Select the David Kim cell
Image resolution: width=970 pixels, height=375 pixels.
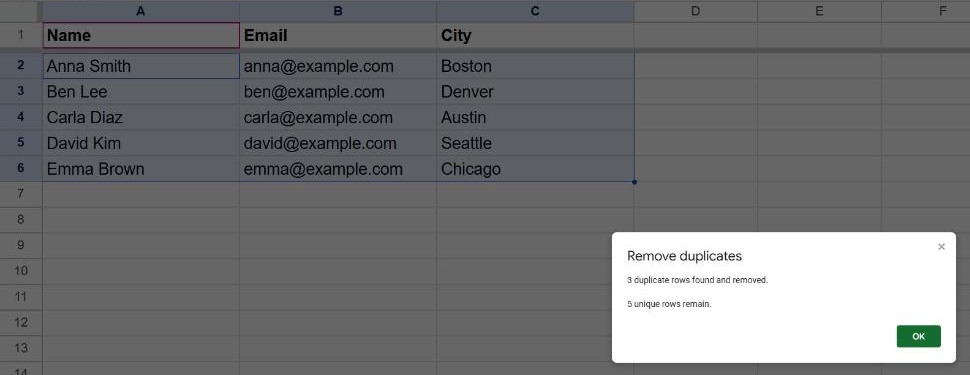pyautogui.click(x=141, y=143)
